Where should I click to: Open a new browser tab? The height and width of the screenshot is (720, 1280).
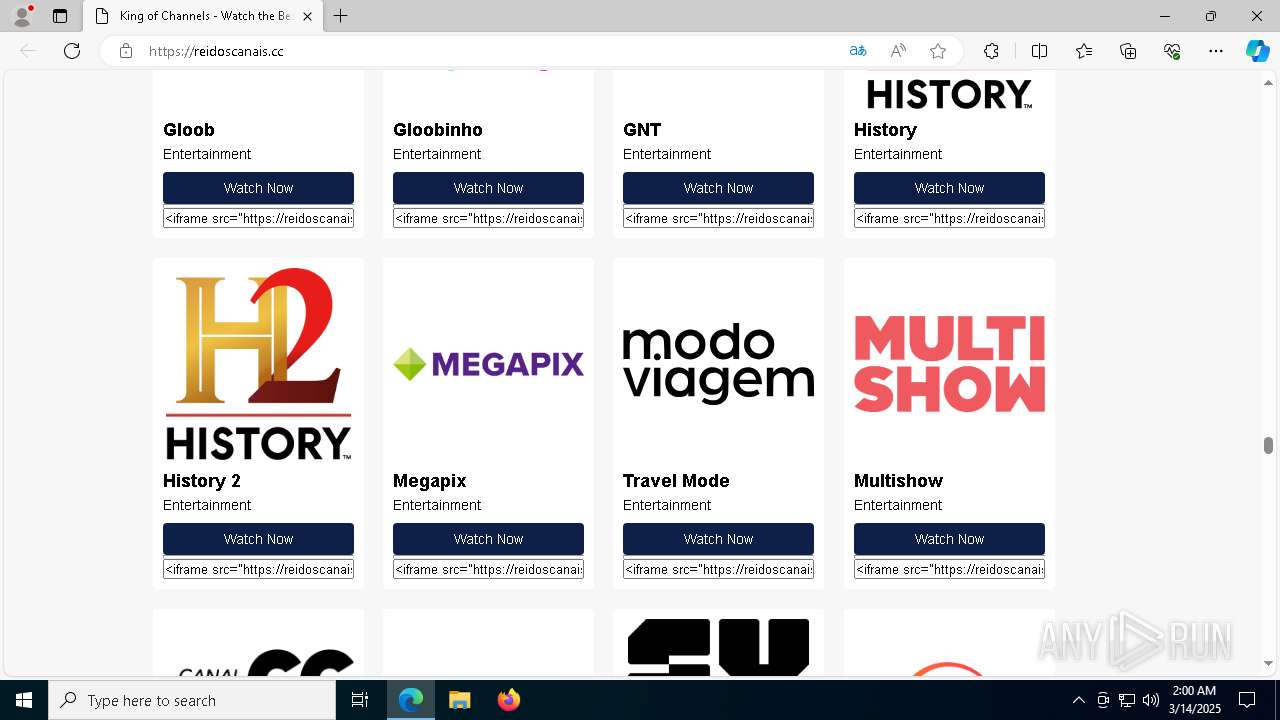pyautogui.click(x=341, y=16)
